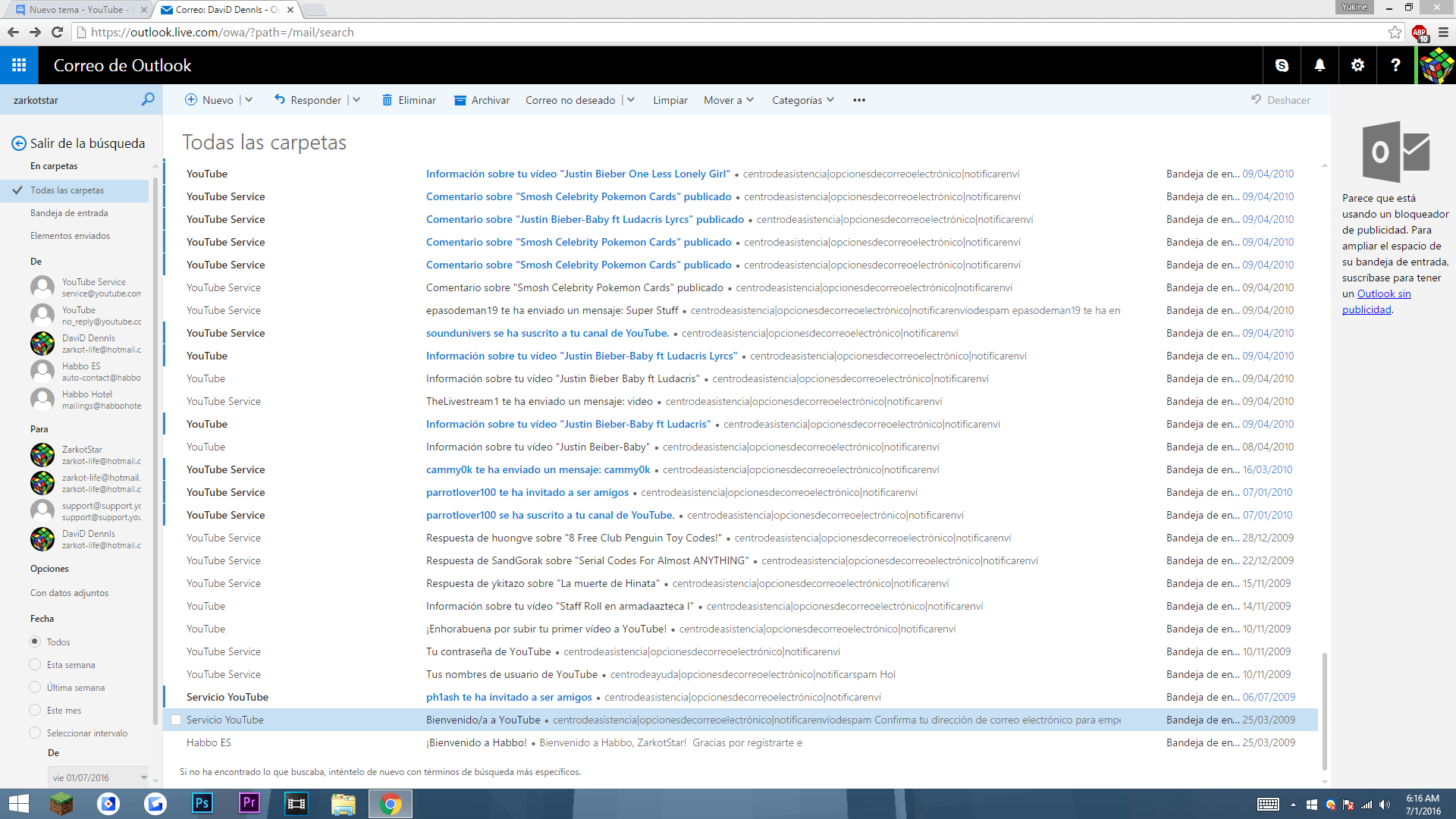Select the Última semana radio button
This screenshot has width=1456, height=819.
(35, 687)
